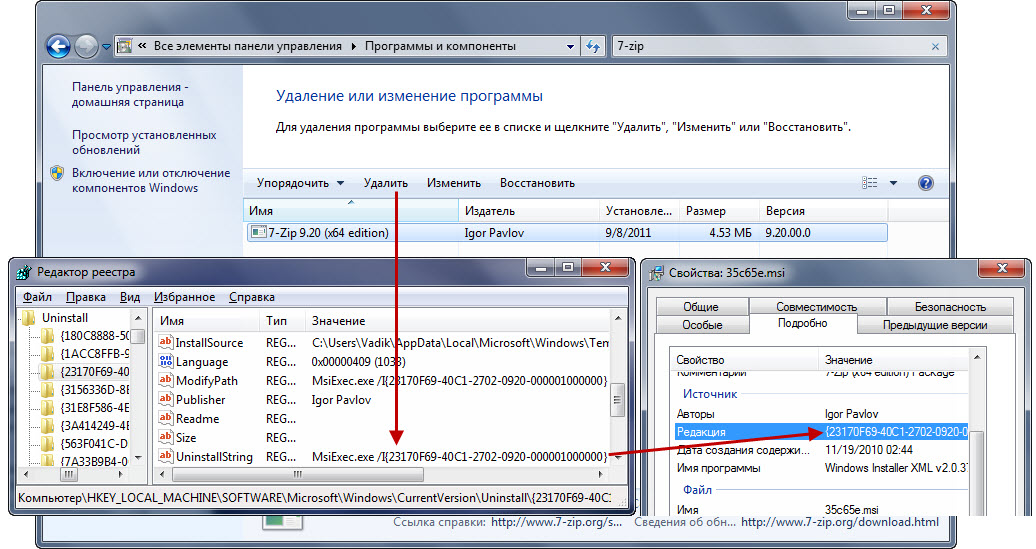Screen dimensions: 1036x549
Task: Click string icon of InstallSource value
Action: (x=166, y=342)
